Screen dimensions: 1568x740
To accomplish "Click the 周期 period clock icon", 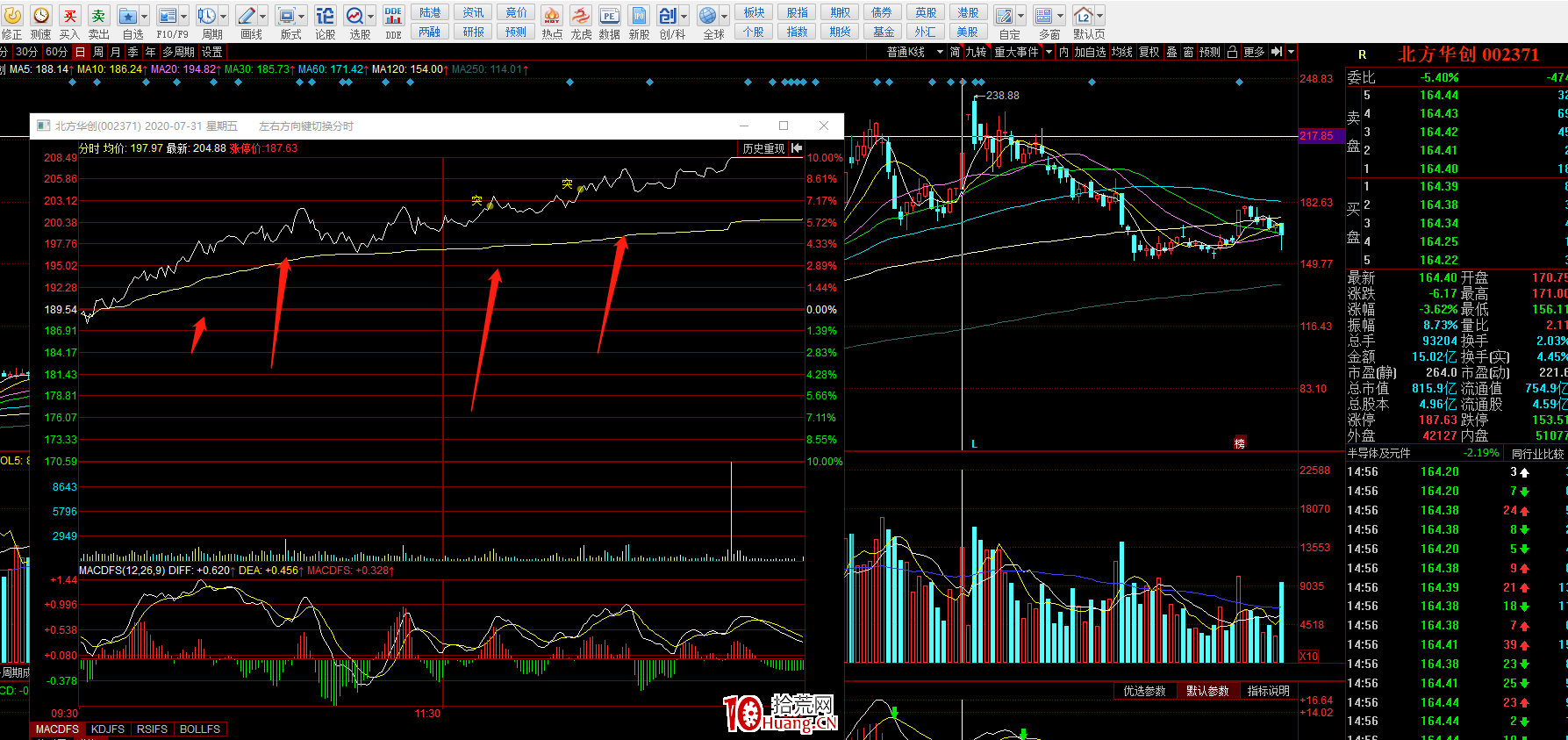I will point(206,16).
